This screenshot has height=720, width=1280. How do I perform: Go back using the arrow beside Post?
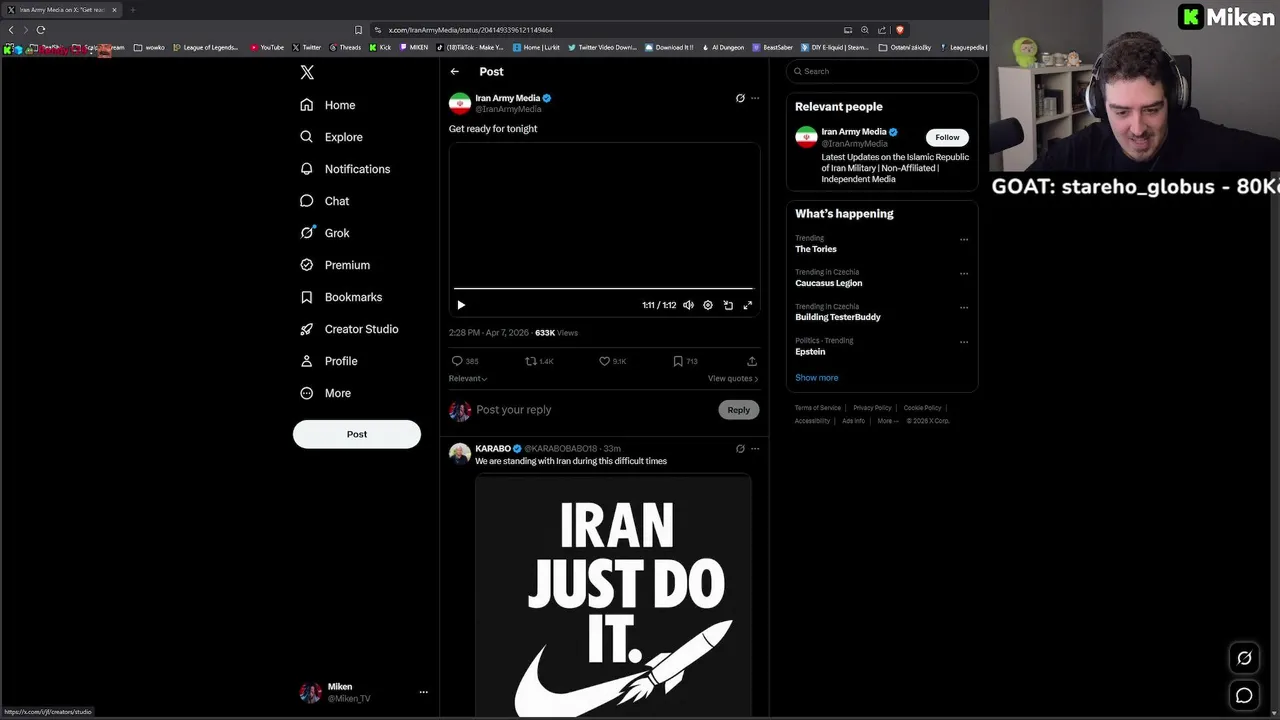coord(455,72)
